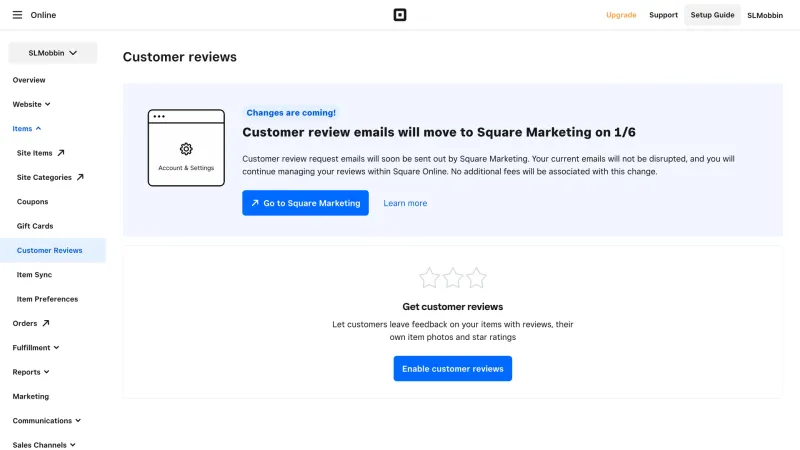Select Customer Reviews in the sidebar
This screenshot has height=450, width=800.
point(53,250)
